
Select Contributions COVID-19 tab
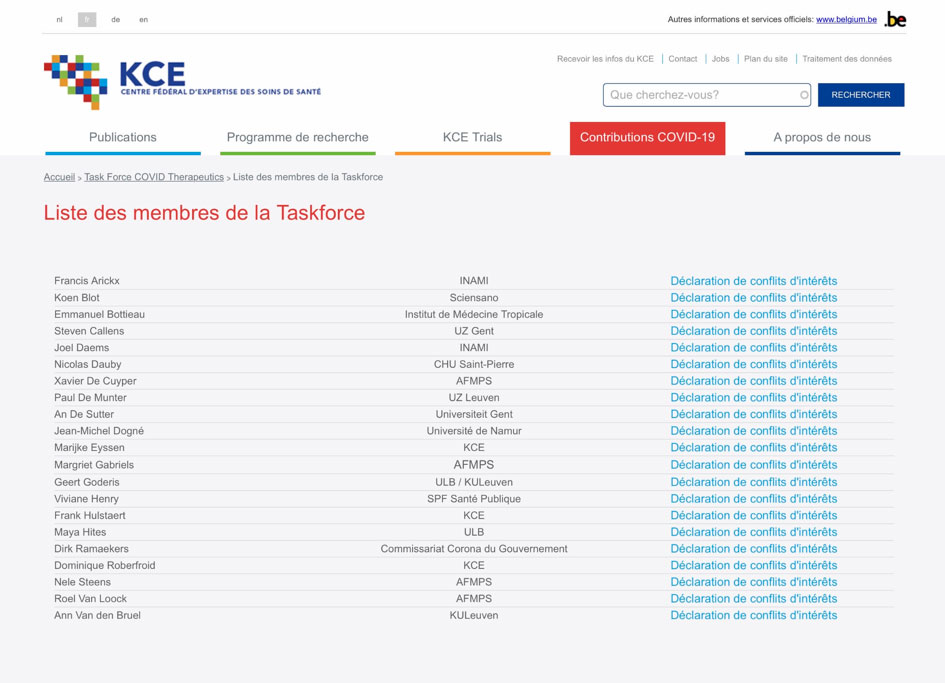647,138
